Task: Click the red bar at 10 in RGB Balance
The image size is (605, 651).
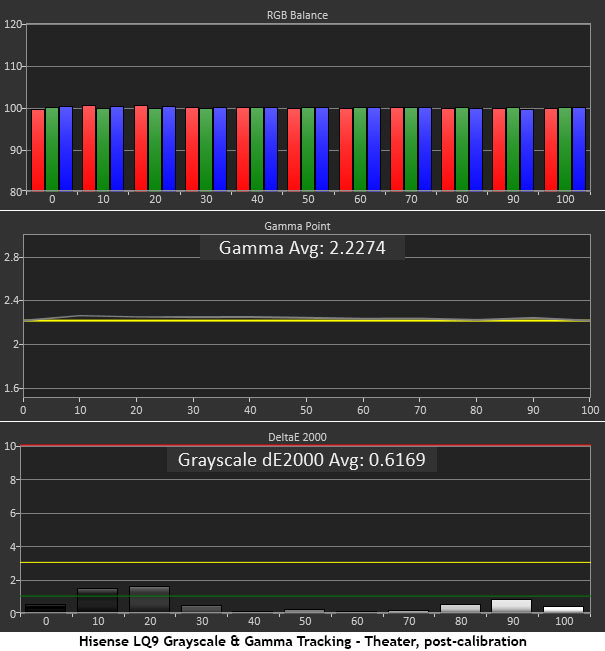Action: 89,148
